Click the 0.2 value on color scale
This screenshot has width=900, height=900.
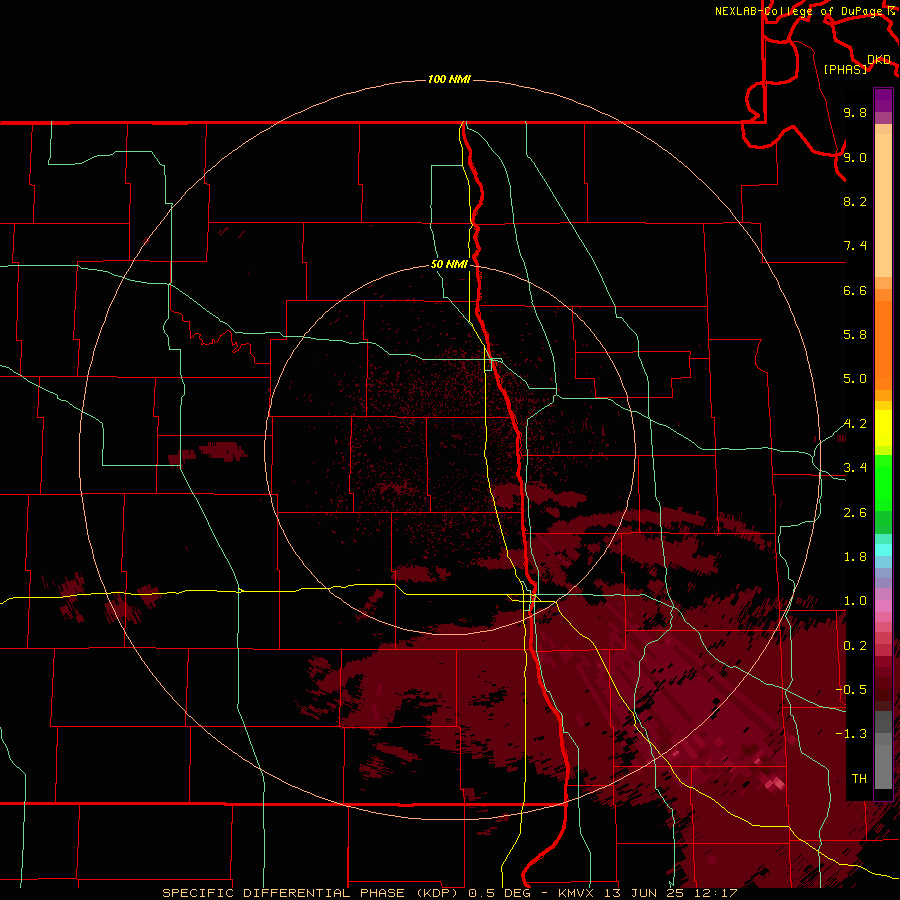pos(855,646)
